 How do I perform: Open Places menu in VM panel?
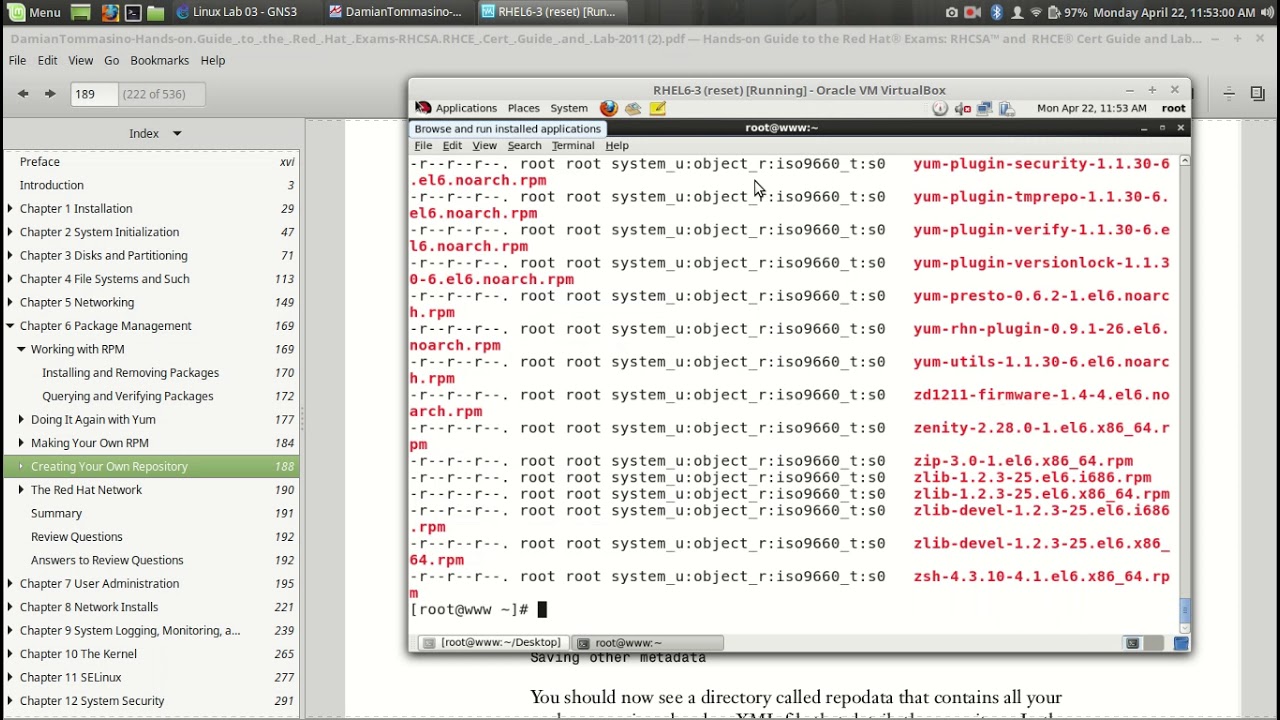pos(523,108)
